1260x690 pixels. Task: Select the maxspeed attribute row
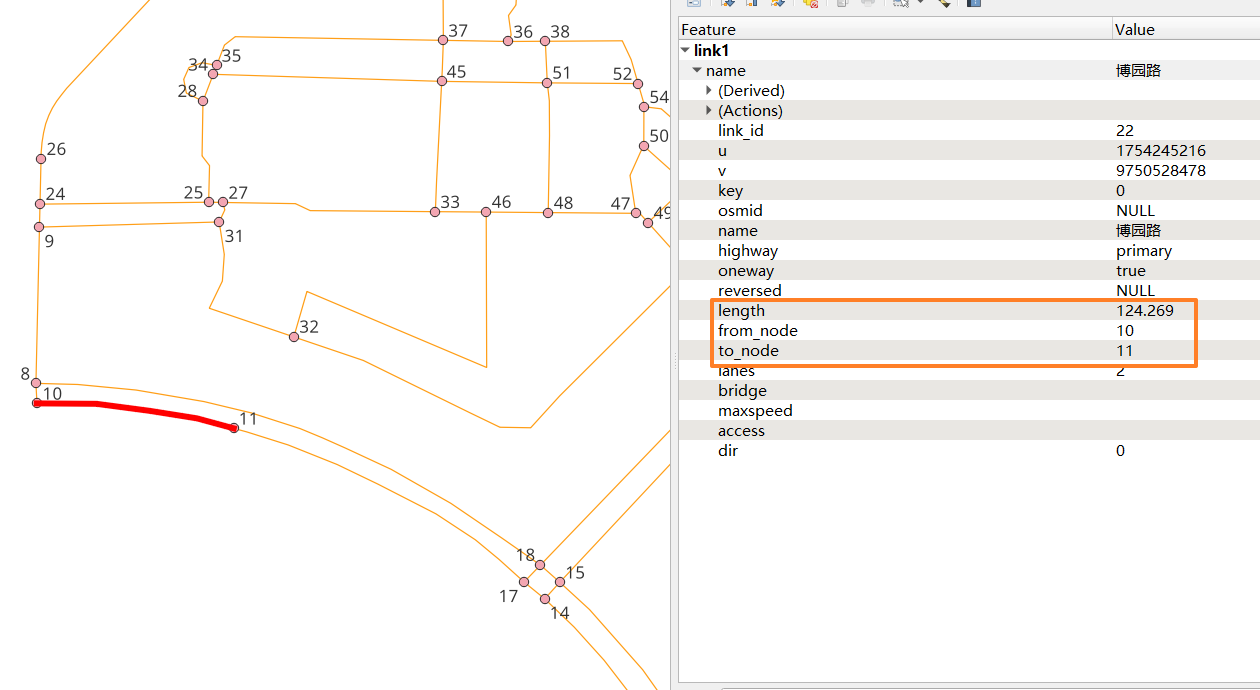969,410
